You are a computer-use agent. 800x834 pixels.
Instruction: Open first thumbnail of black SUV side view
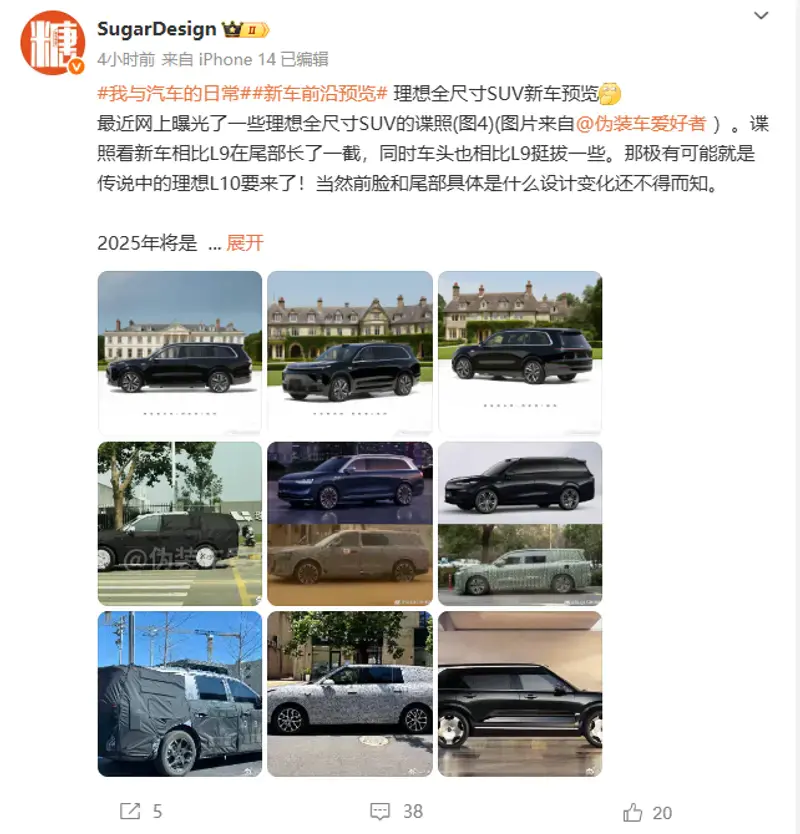coord(180,353)
